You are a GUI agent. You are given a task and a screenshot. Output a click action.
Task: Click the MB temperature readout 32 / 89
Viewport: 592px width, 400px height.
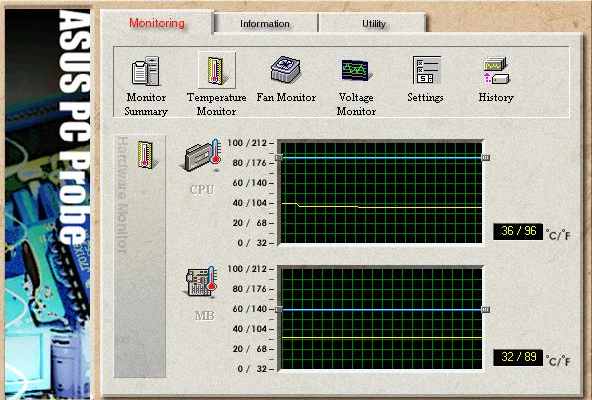coord(518,357)
